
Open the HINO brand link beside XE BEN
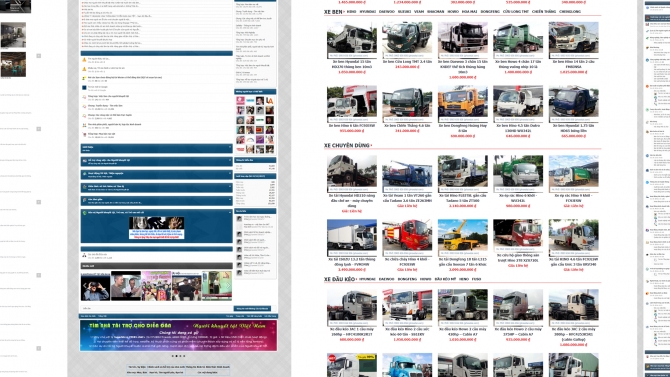351,12
